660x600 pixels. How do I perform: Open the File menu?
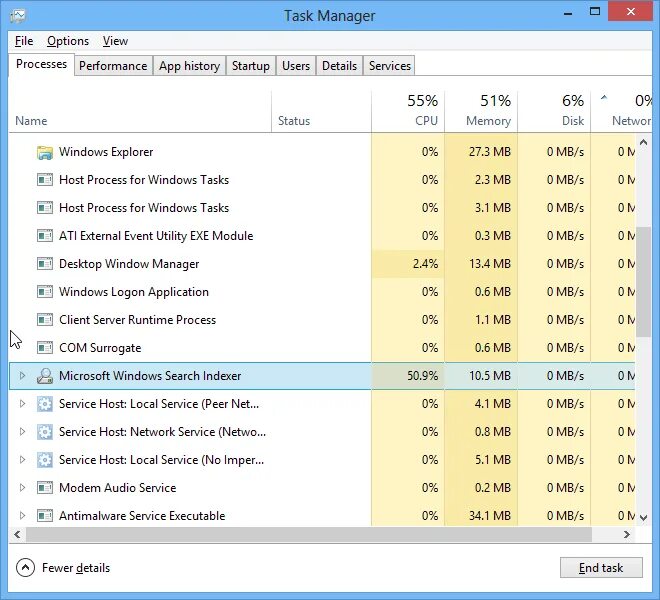[x=24, y=41]
